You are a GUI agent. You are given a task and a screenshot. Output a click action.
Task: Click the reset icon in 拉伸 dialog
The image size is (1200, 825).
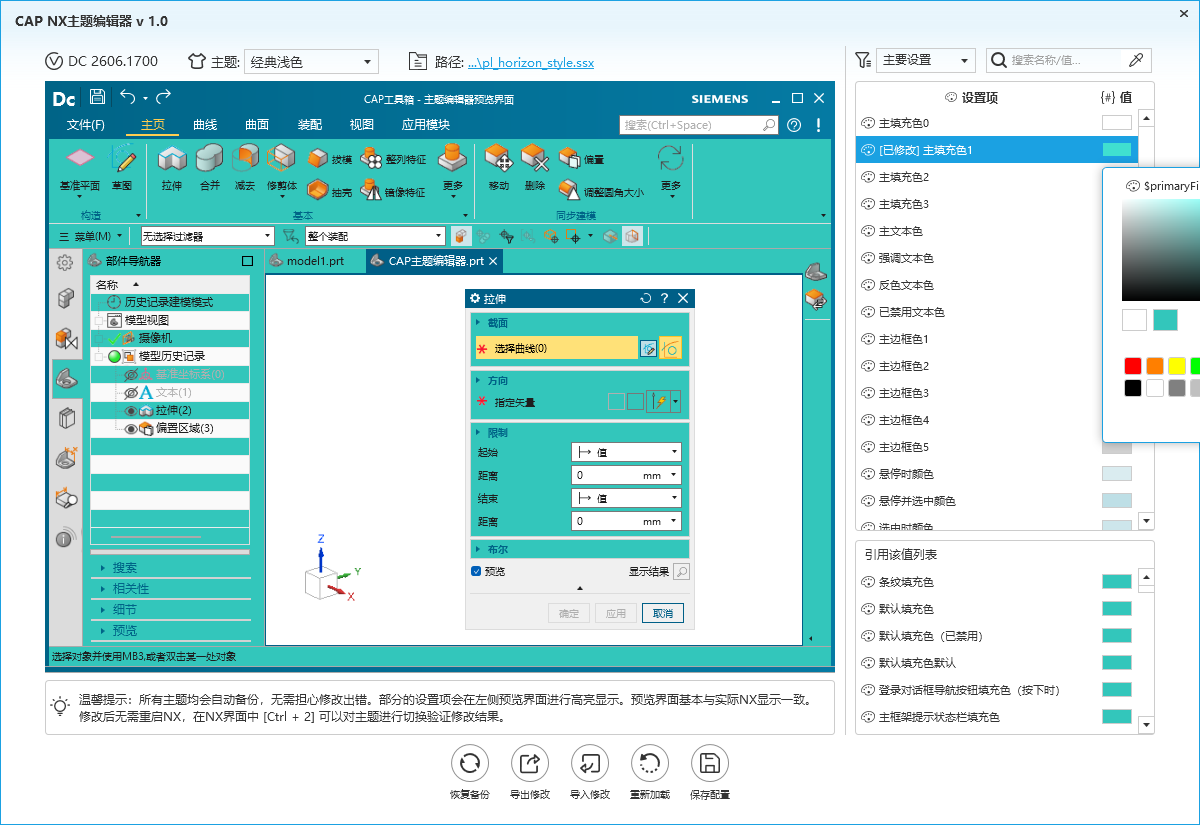pyautogui.click(x=646, y=298)
